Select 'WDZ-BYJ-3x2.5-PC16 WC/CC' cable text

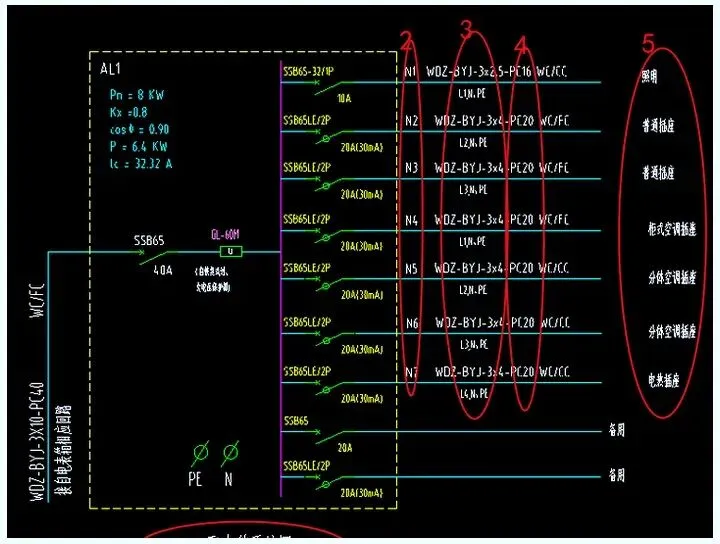[x=496, y=72]
